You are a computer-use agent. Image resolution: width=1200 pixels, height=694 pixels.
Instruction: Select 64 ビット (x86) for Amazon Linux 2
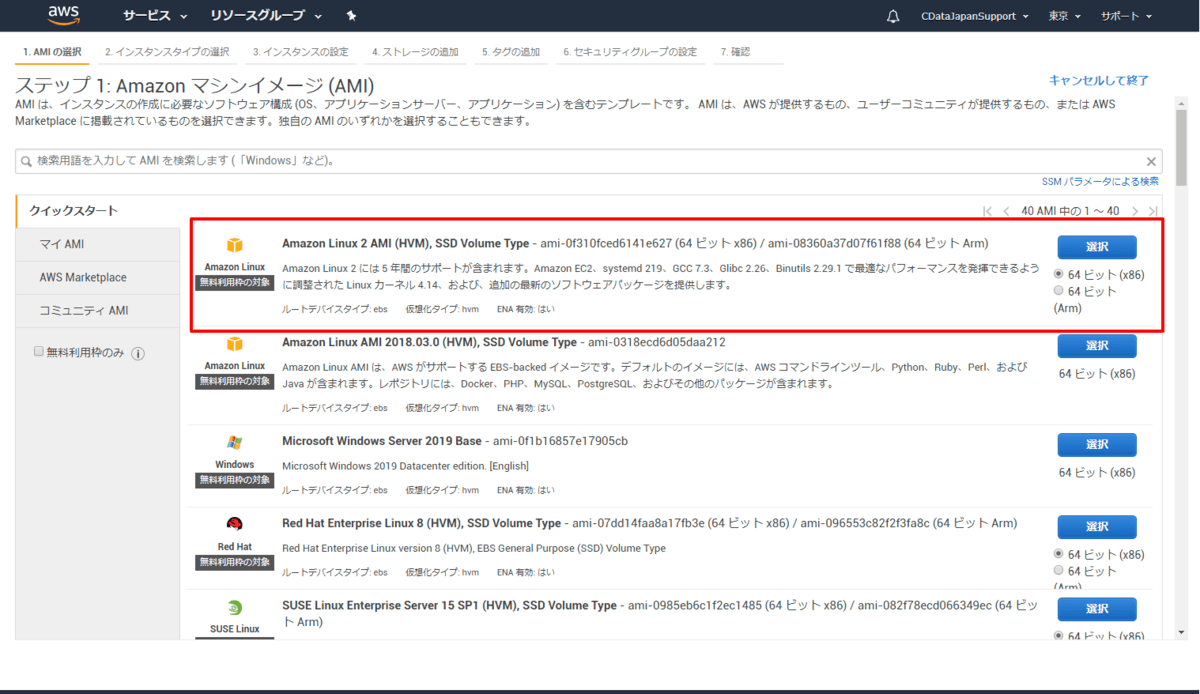point(1059,274)
